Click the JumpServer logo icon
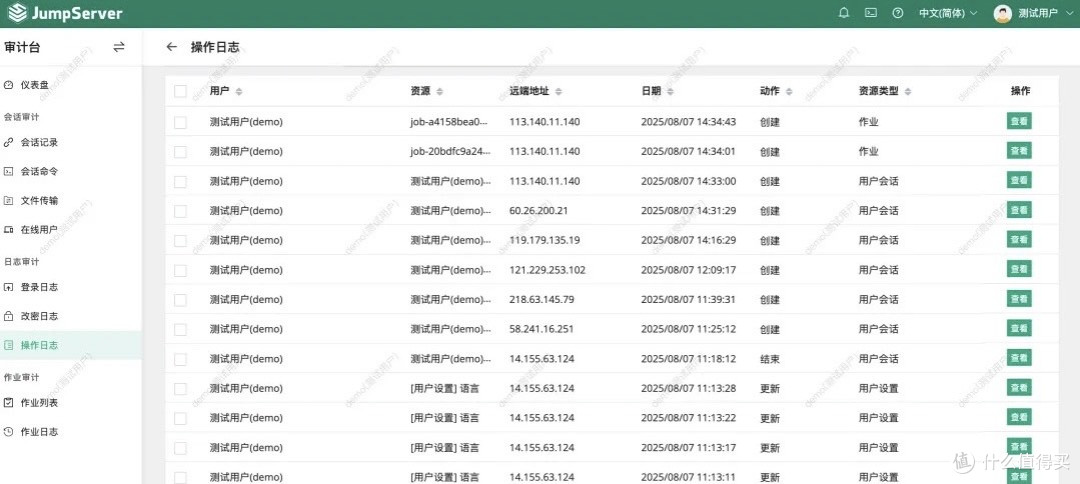This screenshot has height=484, width=1080. [x=17, y=13]
